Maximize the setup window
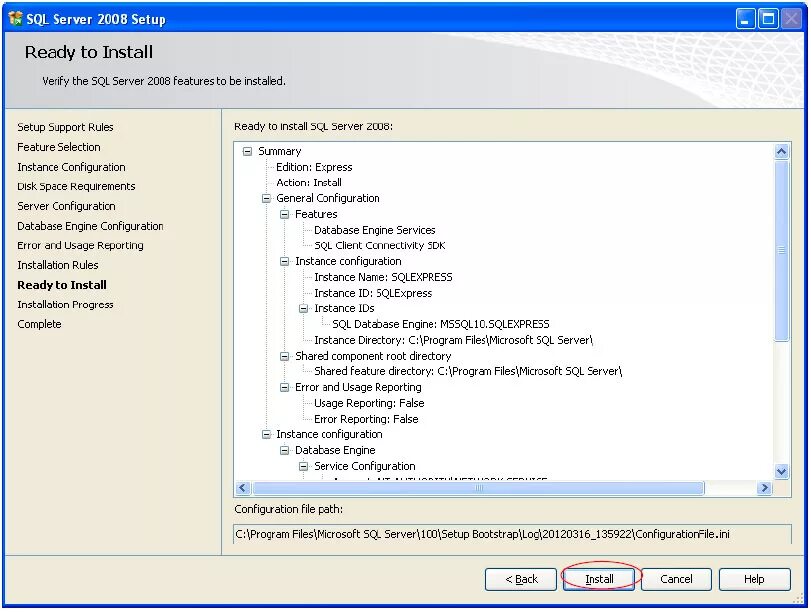Viewport: 811px width, 612px height. pos(769,19)
